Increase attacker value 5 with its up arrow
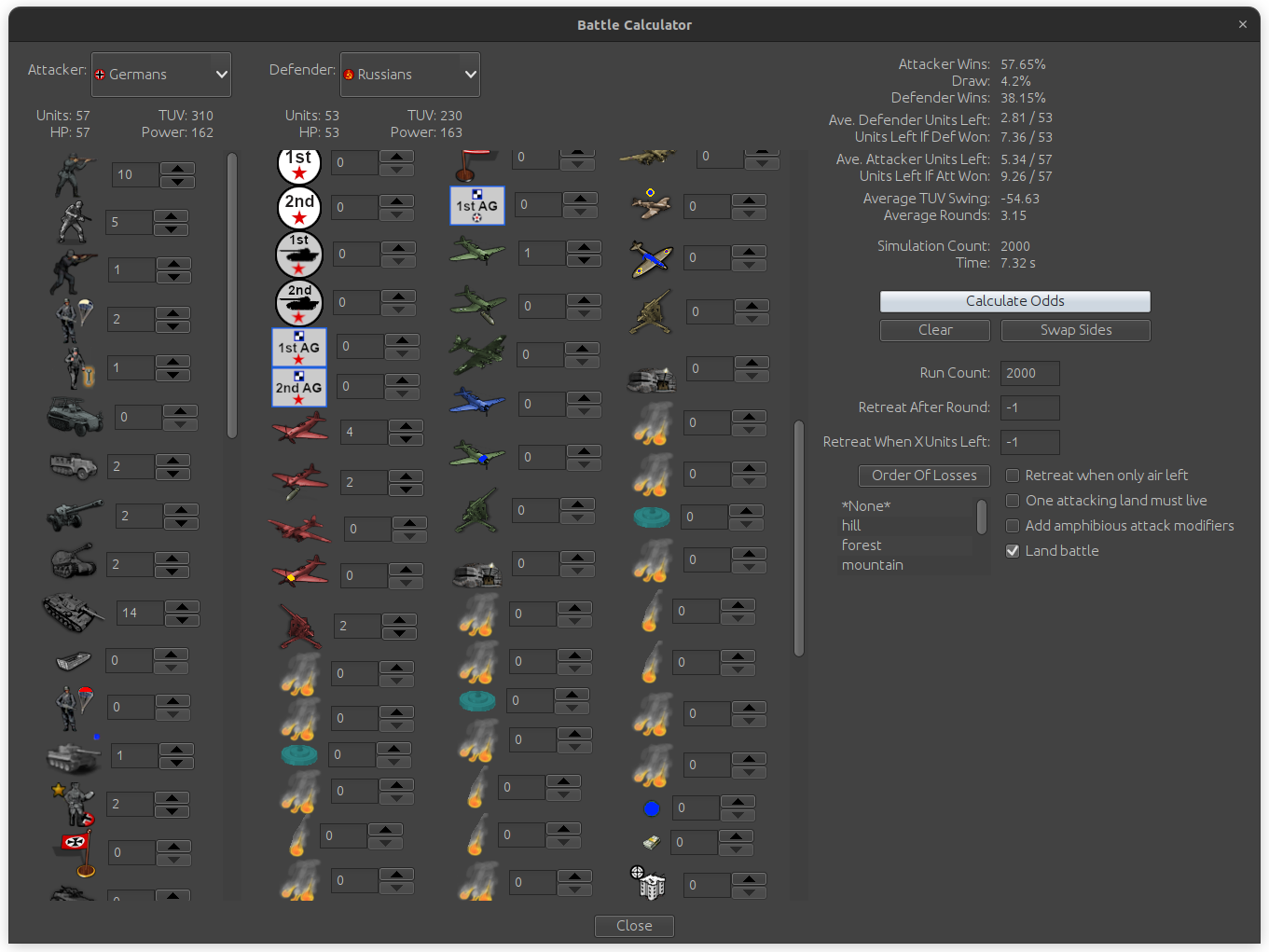 [171, 216]
